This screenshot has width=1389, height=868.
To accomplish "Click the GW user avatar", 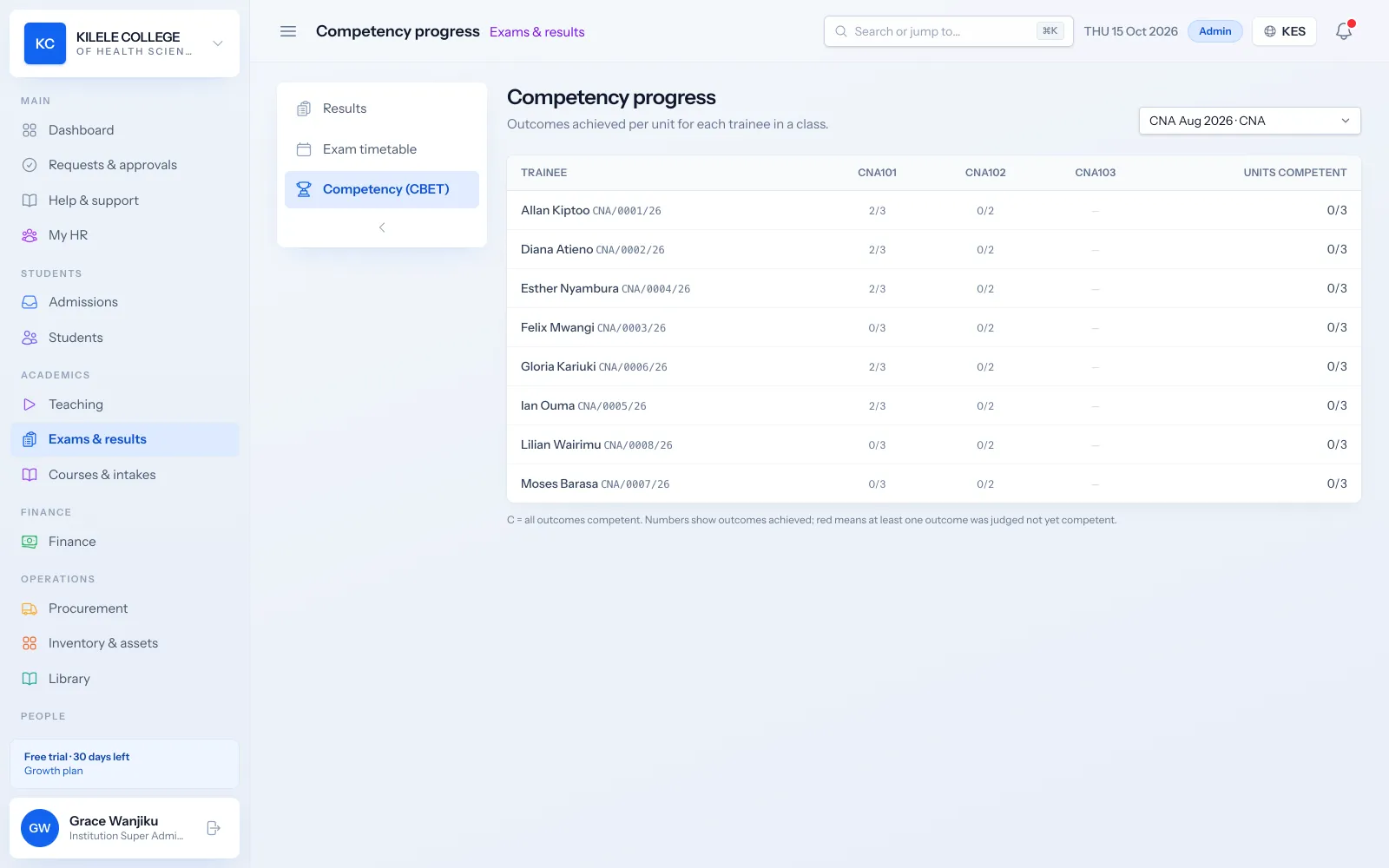I will point(40,828).
